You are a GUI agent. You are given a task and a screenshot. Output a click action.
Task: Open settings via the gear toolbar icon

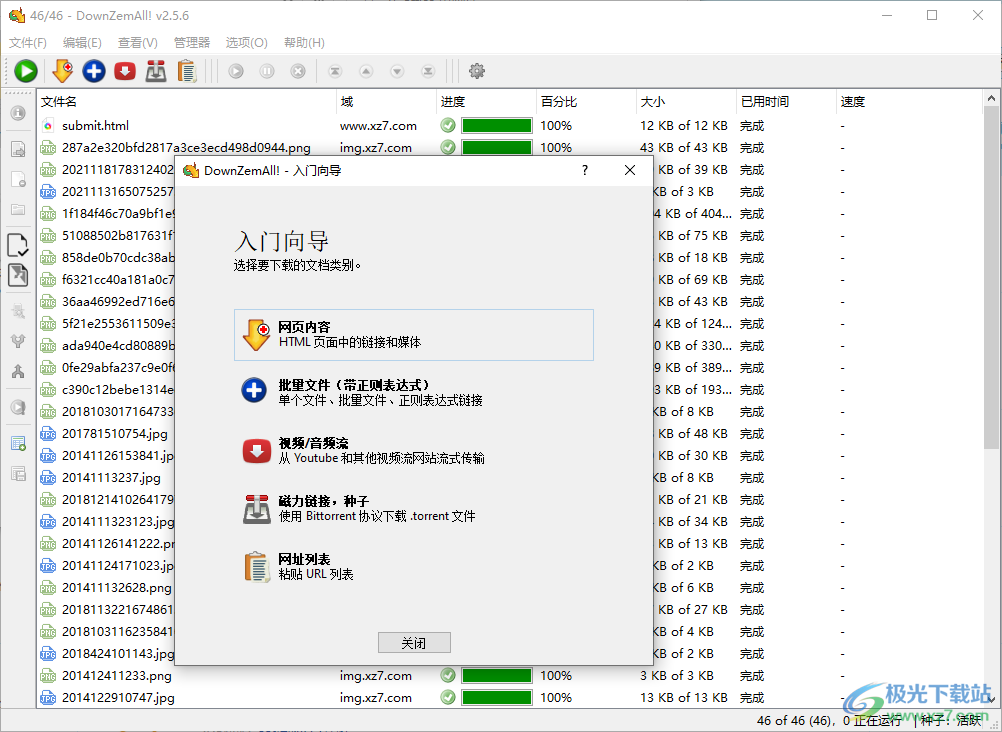click(477, 71)
